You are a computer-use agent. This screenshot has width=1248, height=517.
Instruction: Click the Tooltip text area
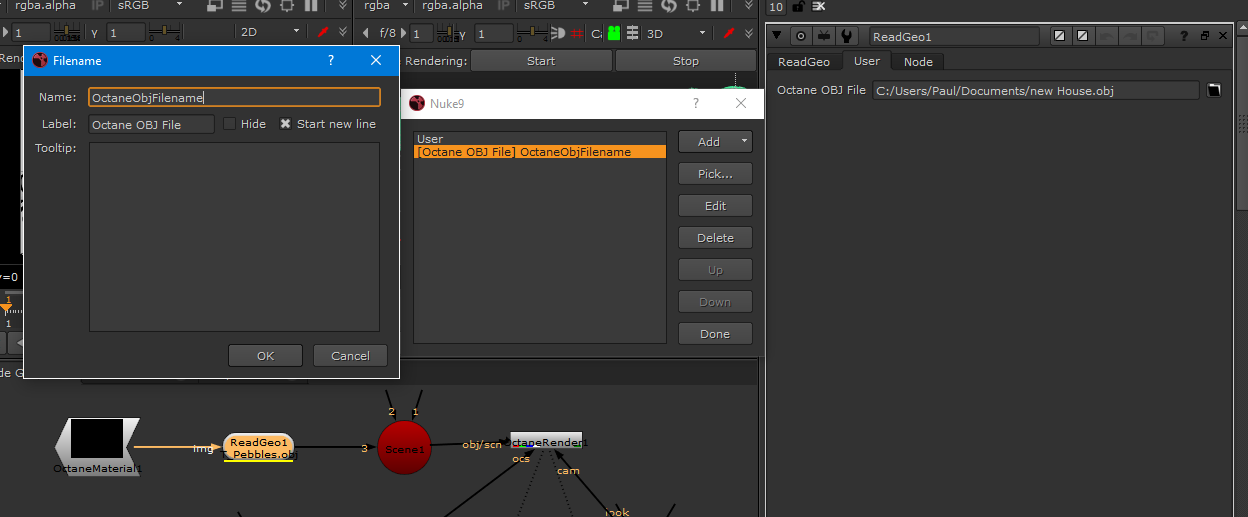[234, 237]
